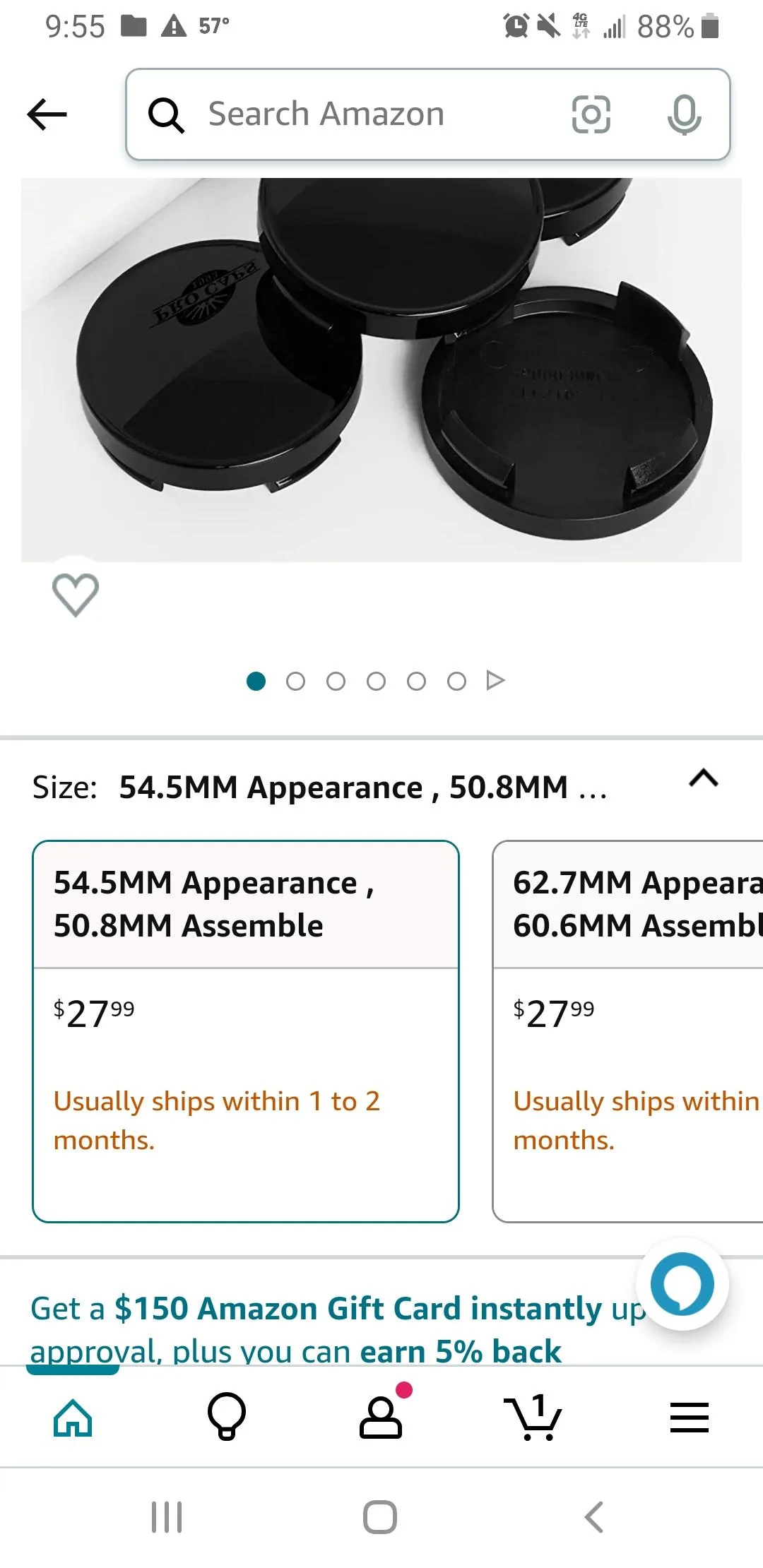Open camera lens search icon
This screenshot has width=763, height=1568.
point(591,114)
